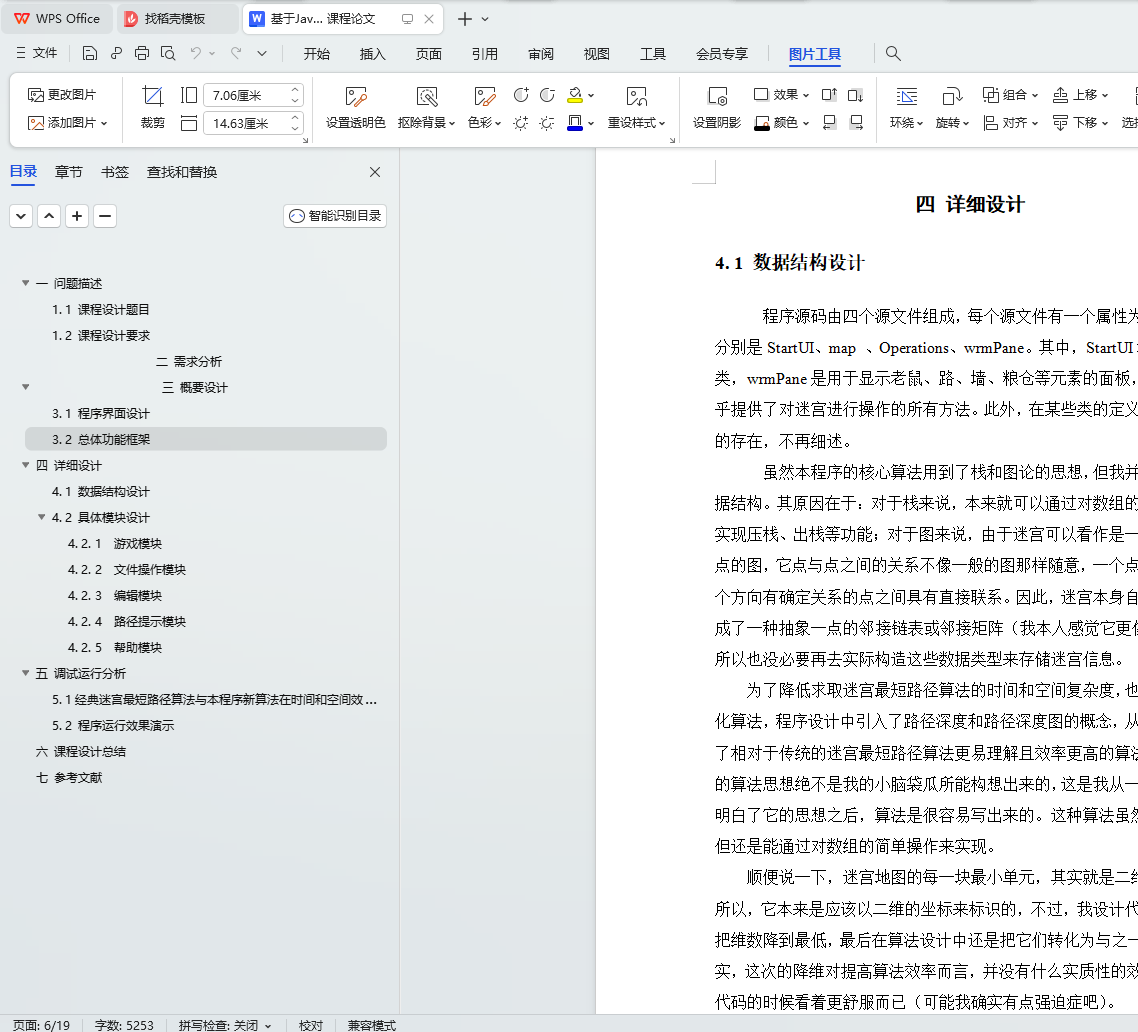Image resolution: width=1138 pixels, height=1032 pixels.
Task: Open the picture fill color dropdown arrow
Action: [591, 95]
